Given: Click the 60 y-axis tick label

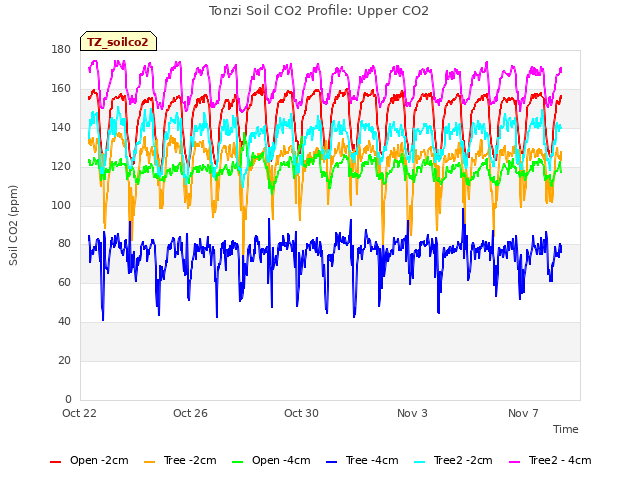Looking at the screenshot, I should (64, 282).
